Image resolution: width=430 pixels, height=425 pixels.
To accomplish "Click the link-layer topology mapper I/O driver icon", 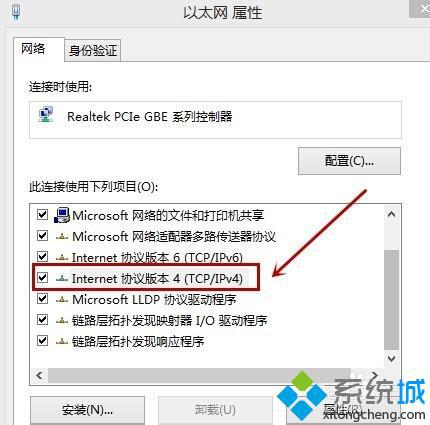I will click(x=62, y=321).
